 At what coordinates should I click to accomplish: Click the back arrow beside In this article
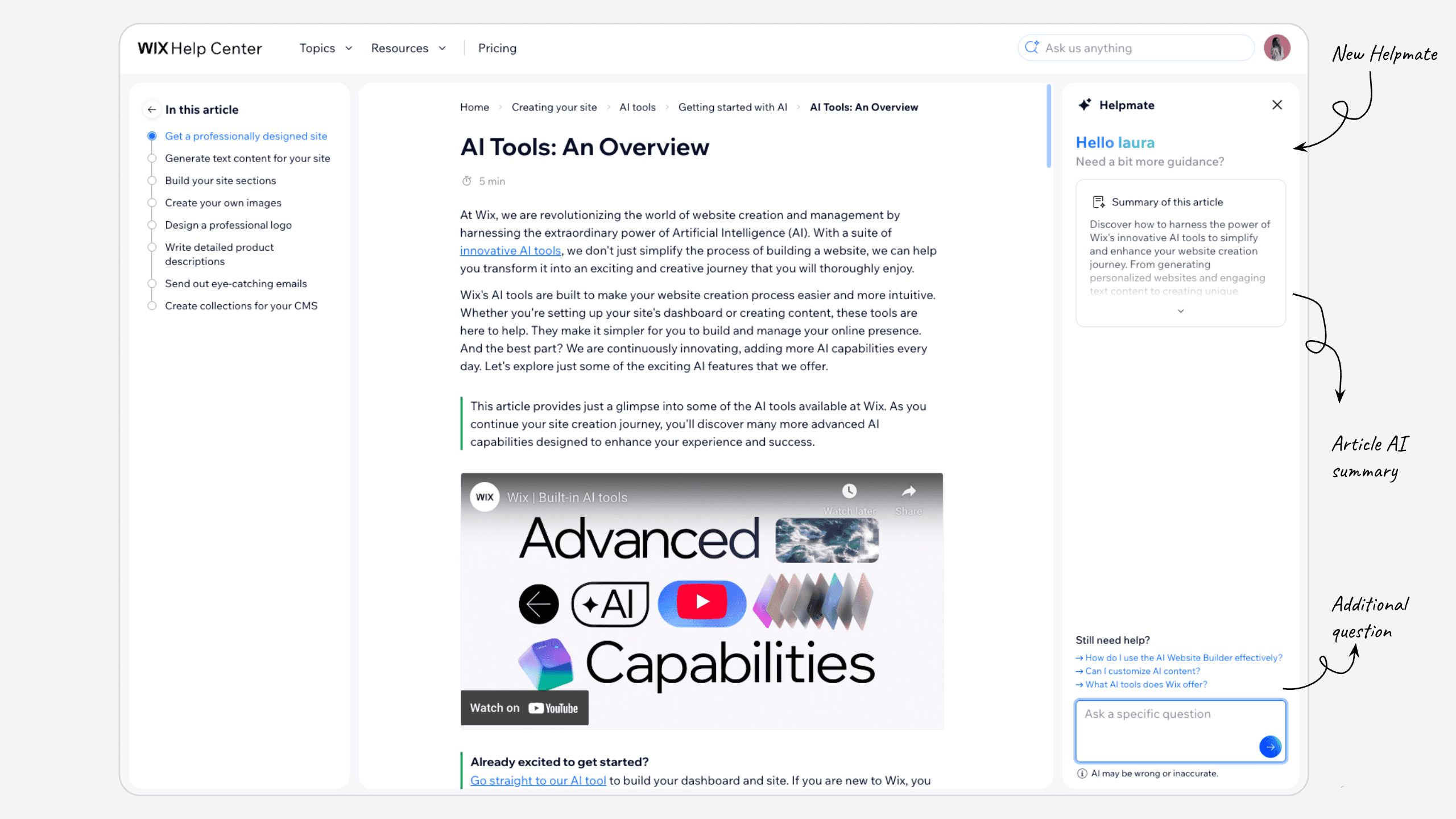151,109
